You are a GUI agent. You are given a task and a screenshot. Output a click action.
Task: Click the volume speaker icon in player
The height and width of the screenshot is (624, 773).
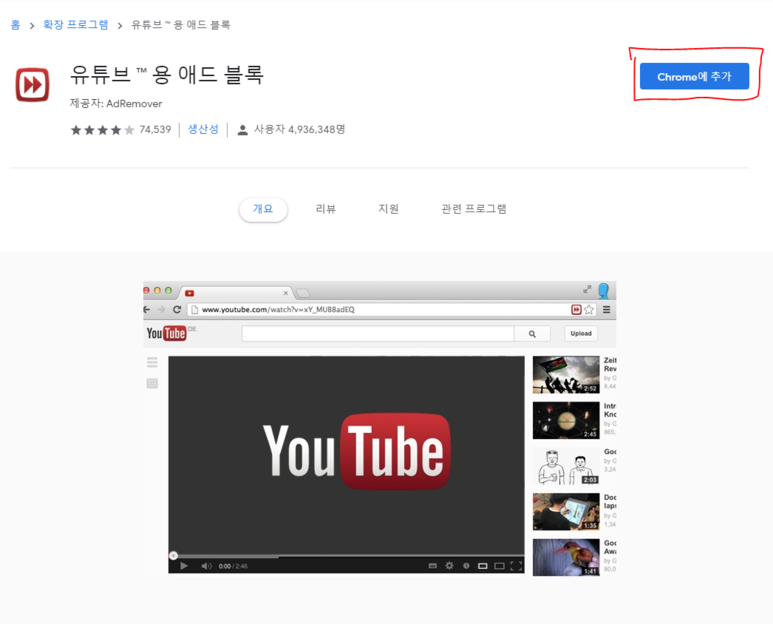coord(206,566)
